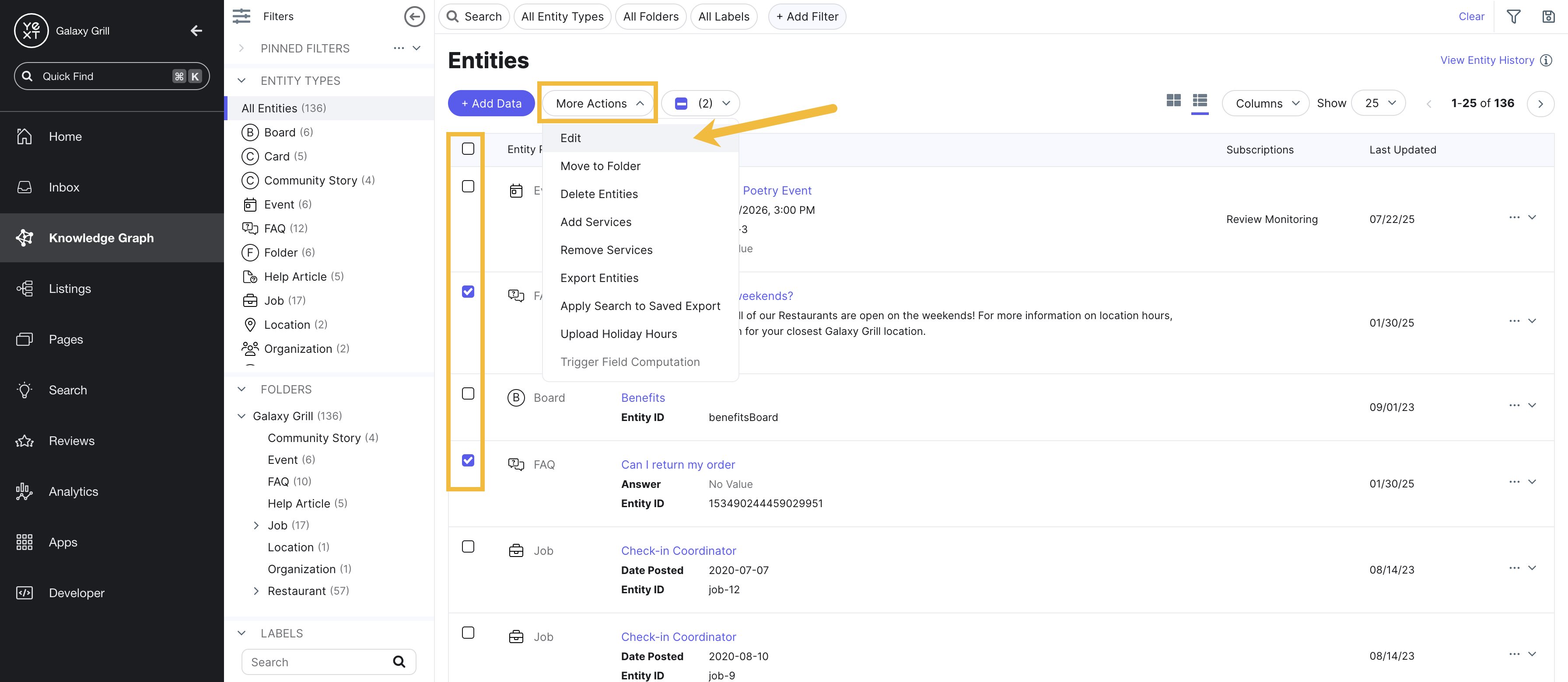Screen dimensions: 1568x682
Task: Click the save filter icon
Action: point(1548,17)
